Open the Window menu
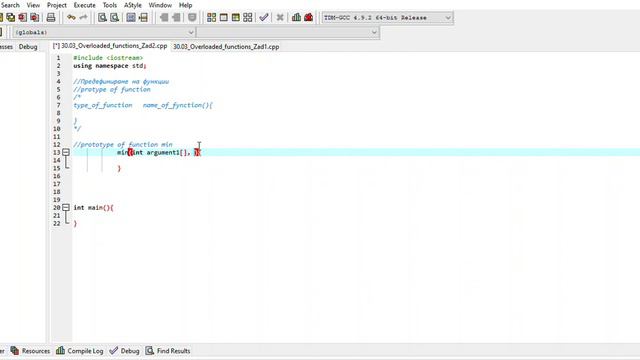Screen dimensions: 640x360 pyautogui.click(x=160, y=5)
